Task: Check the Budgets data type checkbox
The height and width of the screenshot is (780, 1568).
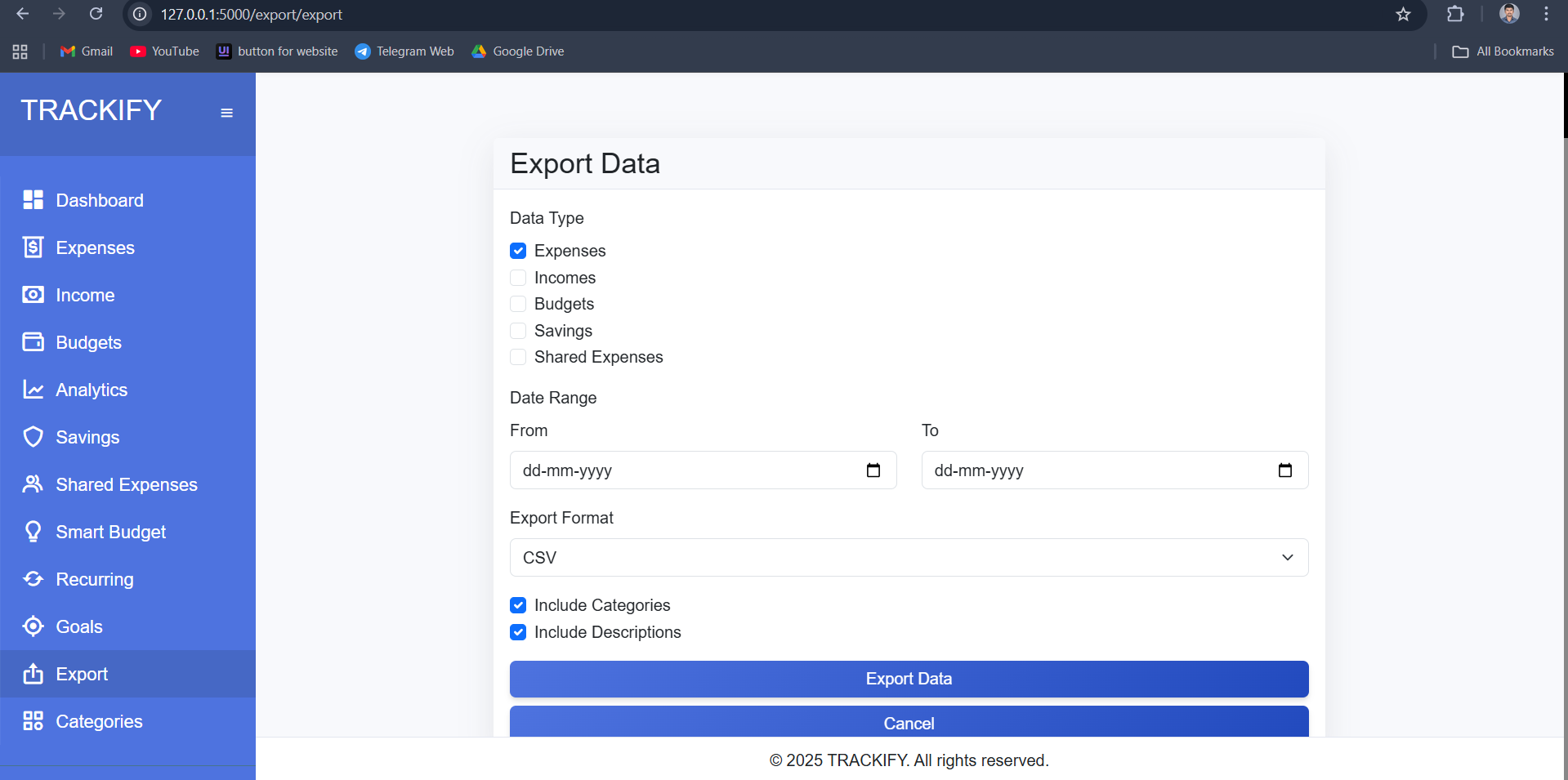Action: point(518,304)
